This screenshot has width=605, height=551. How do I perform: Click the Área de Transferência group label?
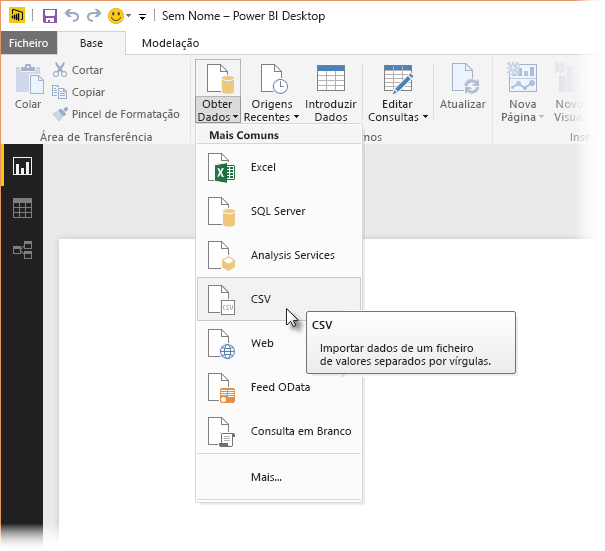point(96,137)
